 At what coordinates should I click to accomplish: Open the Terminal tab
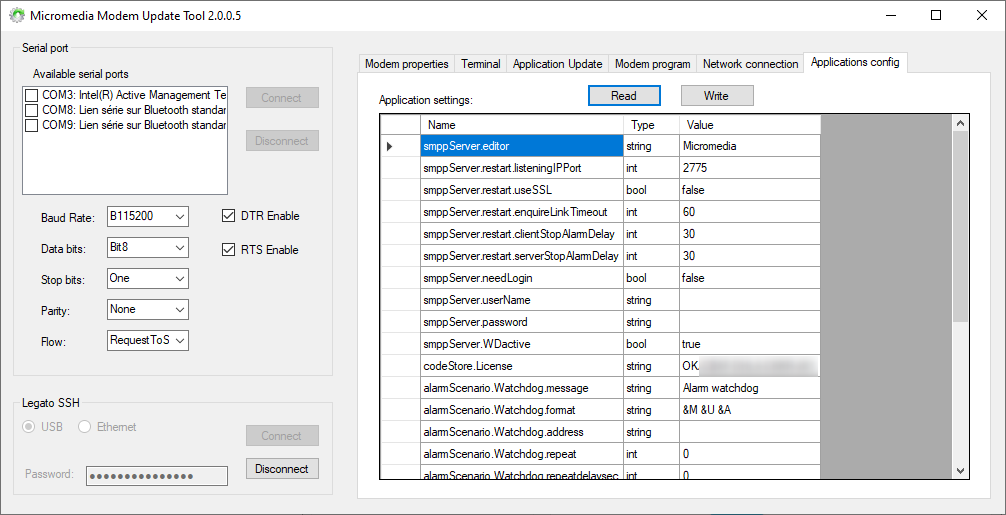coord(480,64)
